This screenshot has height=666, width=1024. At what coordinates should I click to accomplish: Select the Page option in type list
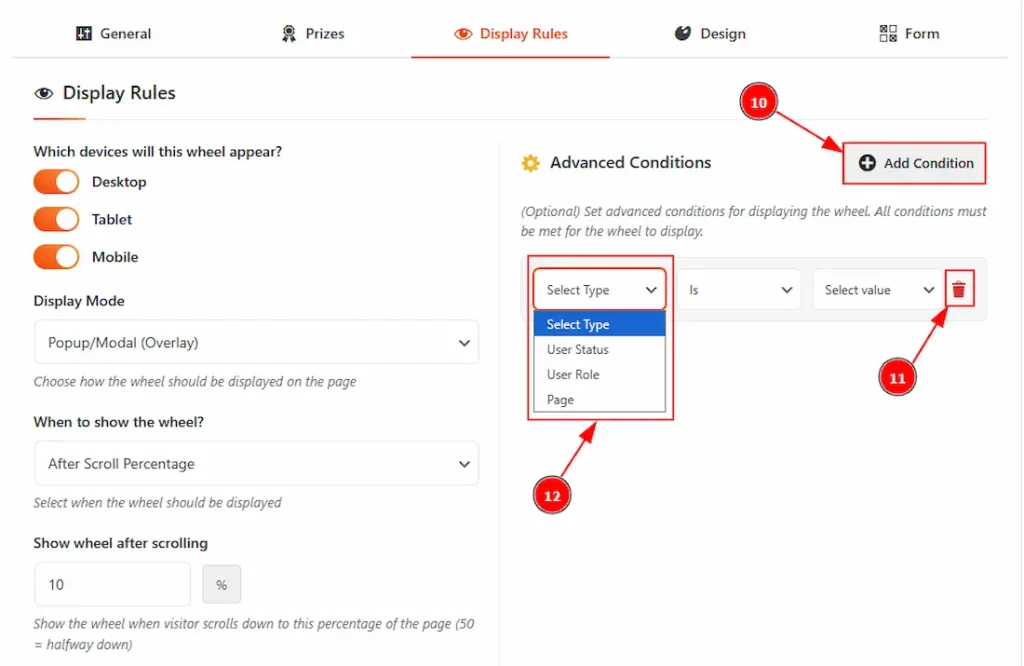pyautogui.click(x=561, y=400)
